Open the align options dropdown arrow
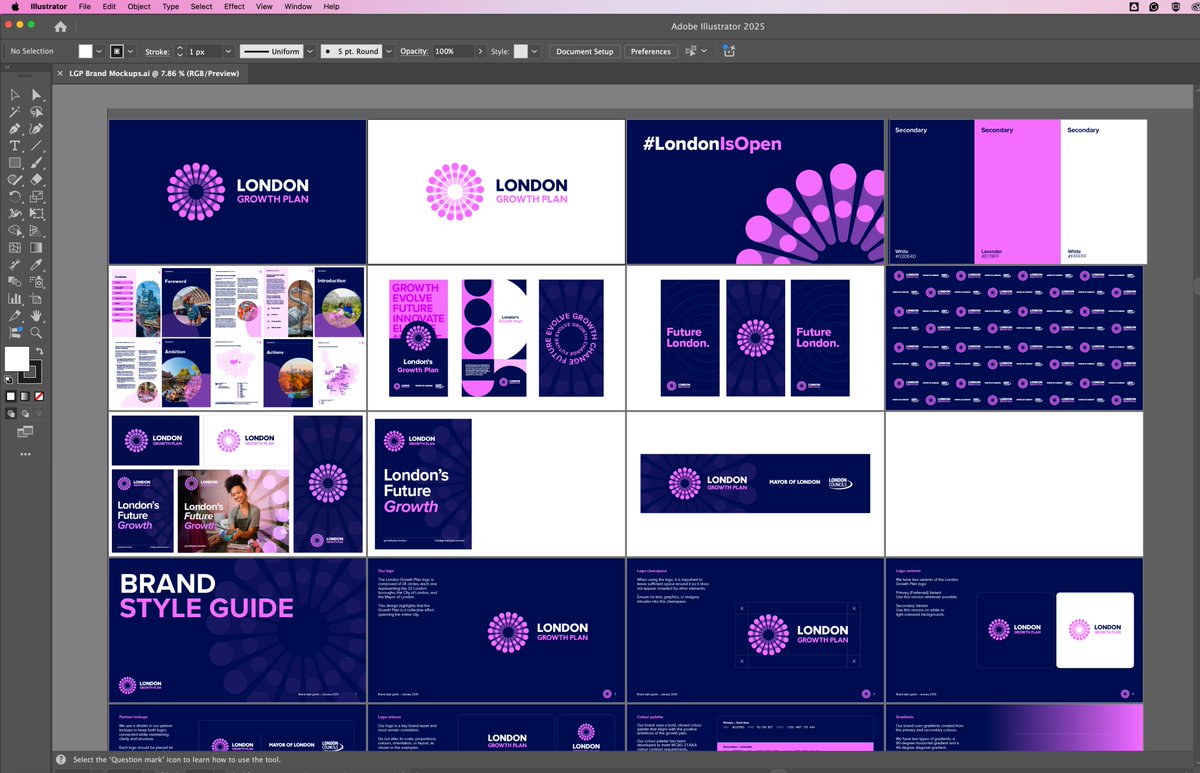Viewport: 1200px width, 773px height. (704, 51)
